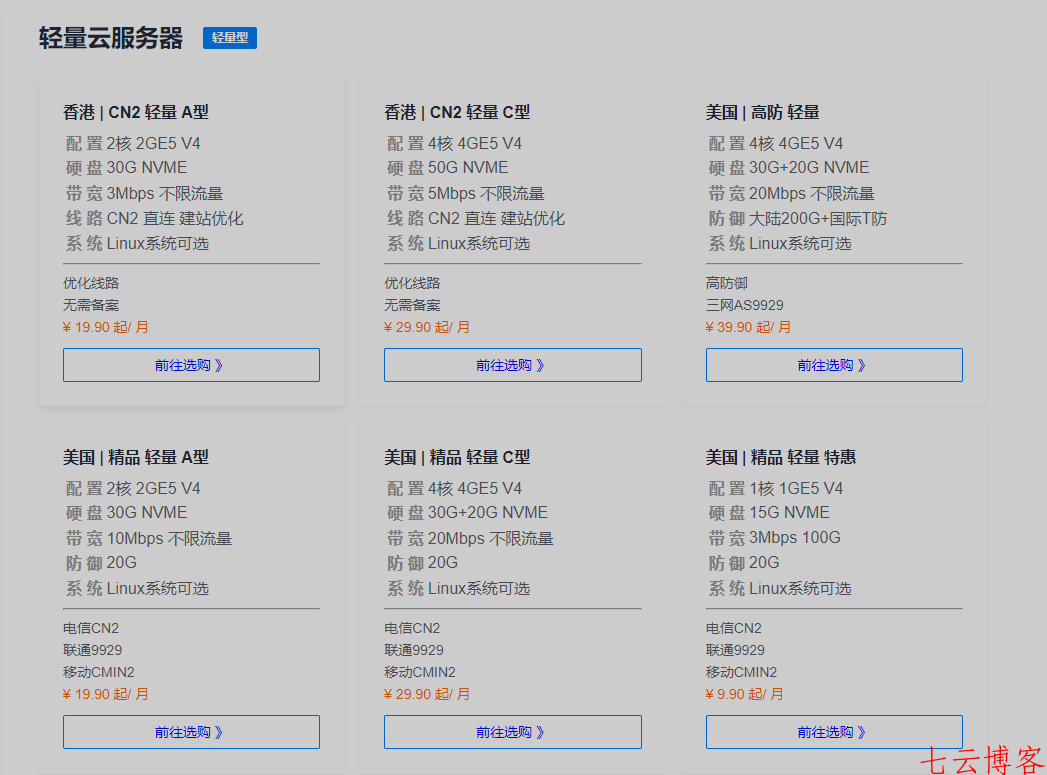This screenshot has height=775, width=1047.
Task: Click the 带宽 3Mbps 不限流量 line
Action: (144, 194)
